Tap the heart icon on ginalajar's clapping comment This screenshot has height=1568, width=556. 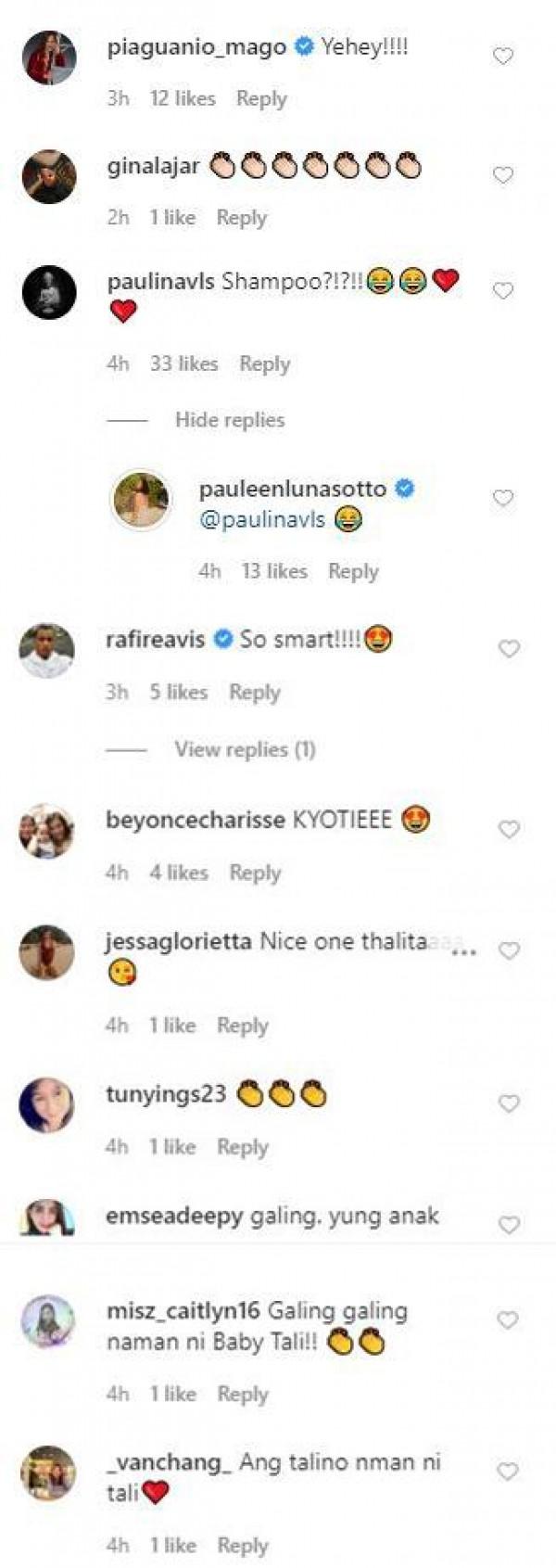(504, 174)
